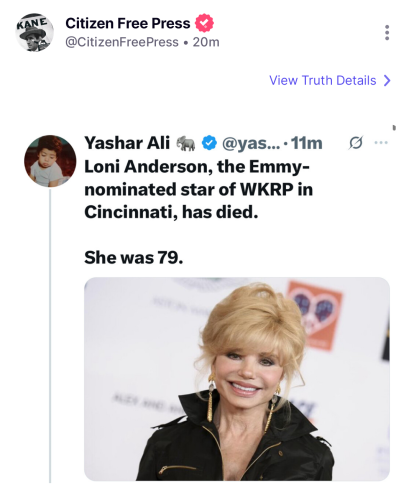
Task: Open the vertical three-dot post options menu
Action: click(387, 32)
